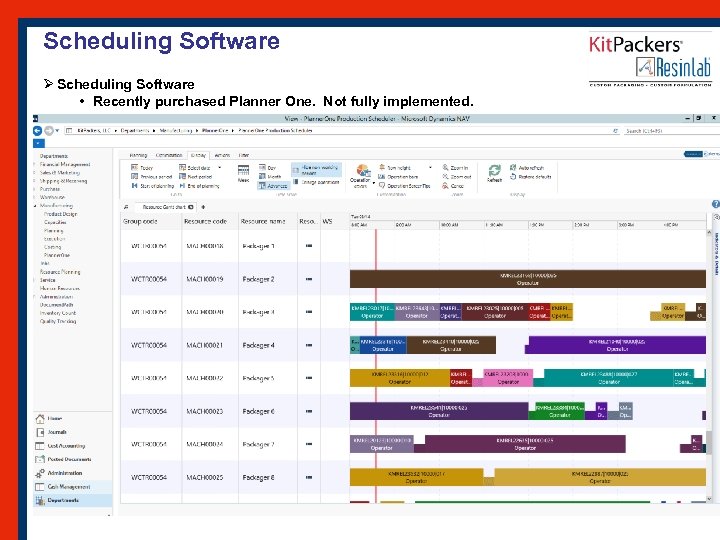The height and width of the screenshot is (540, 720).
Task: Click the Today button in the ribbon
Action: [142, 168]
